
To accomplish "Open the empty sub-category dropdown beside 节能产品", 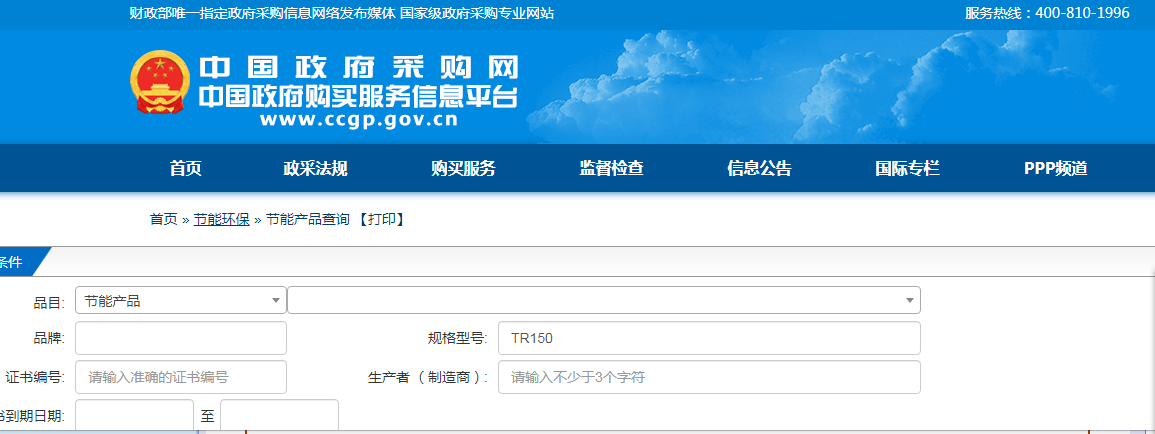I will [x=603, y=300].
